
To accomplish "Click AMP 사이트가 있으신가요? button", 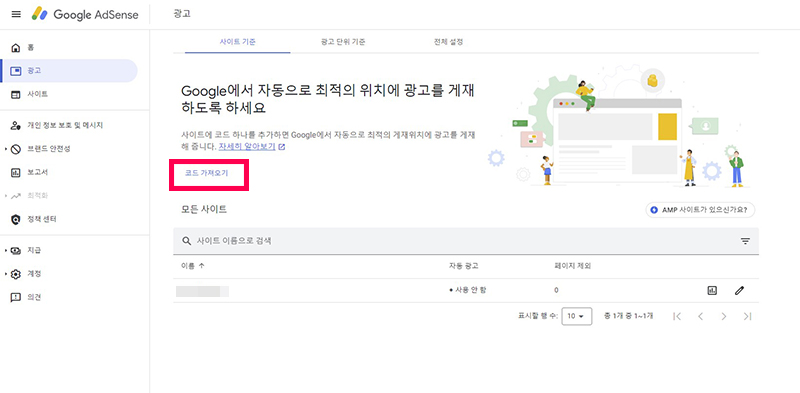I will (x=700, y=210).
